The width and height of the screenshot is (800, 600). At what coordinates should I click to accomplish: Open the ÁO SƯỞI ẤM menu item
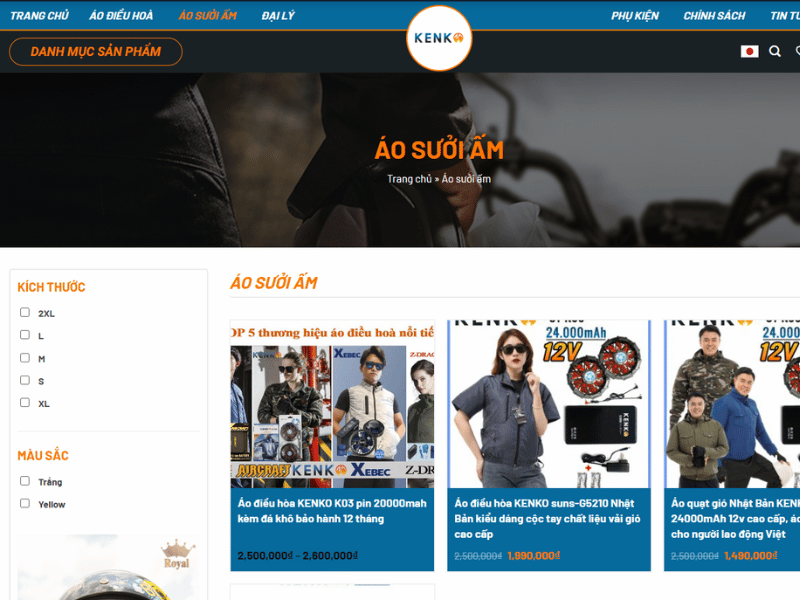coord(208,15)
